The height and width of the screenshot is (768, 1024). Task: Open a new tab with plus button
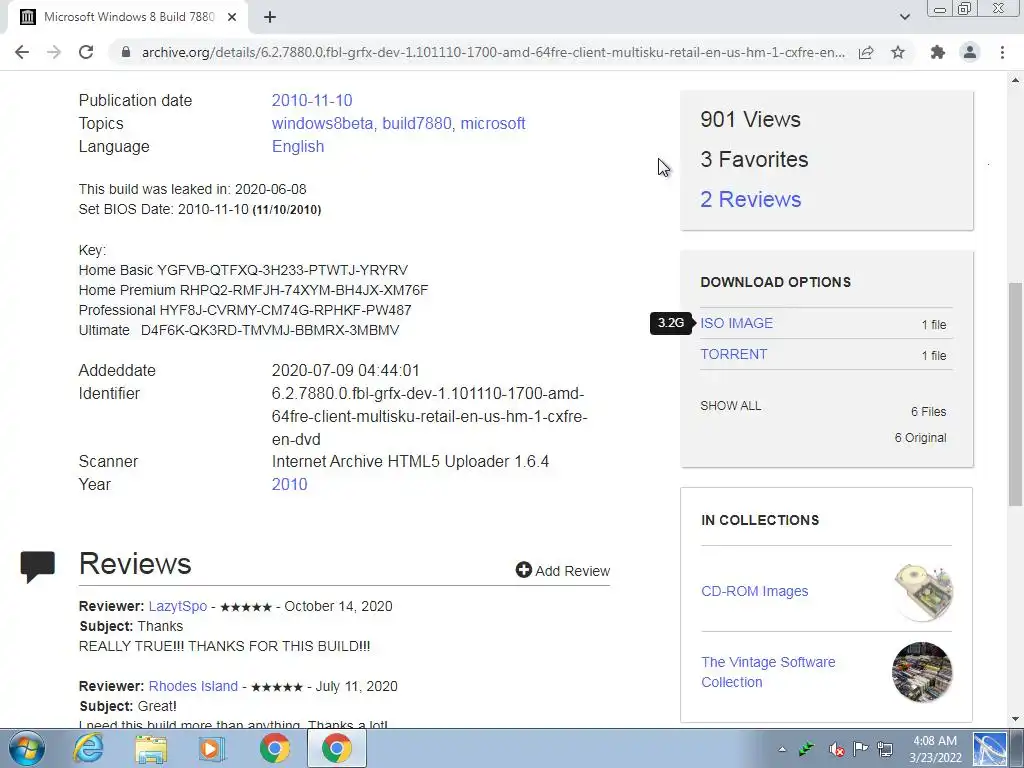coord(270,17)
